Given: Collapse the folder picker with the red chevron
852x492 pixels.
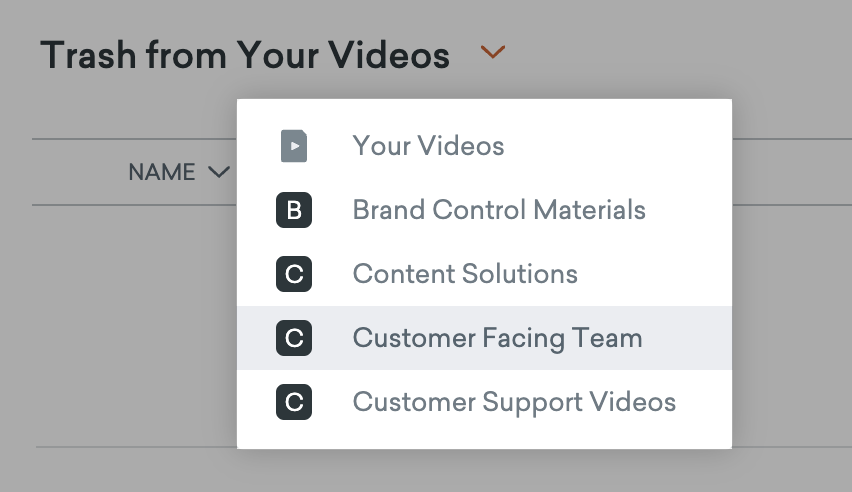Looking at the screenshot, I should pos(492,53).
